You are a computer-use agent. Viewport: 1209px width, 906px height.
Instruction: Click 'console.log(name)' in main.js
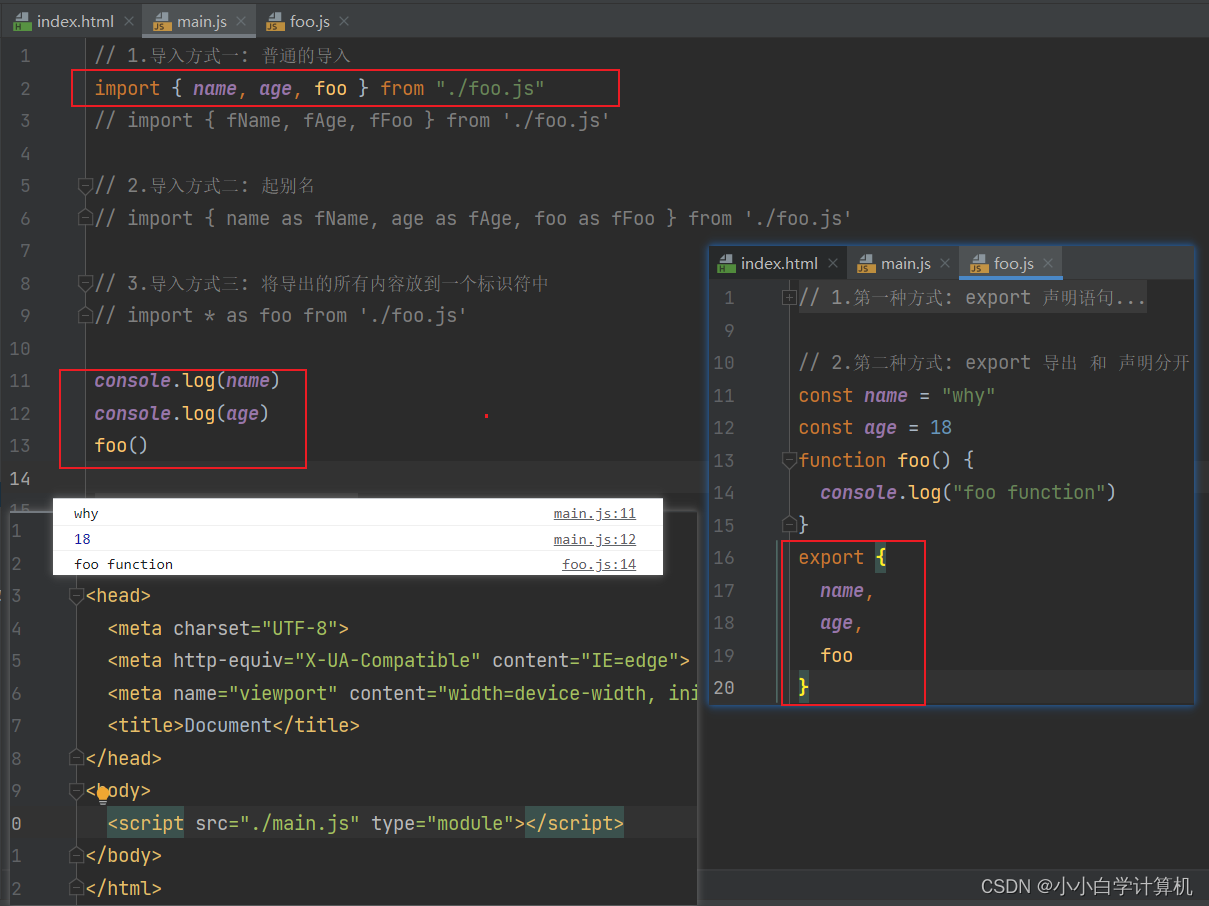click(187, 380)
